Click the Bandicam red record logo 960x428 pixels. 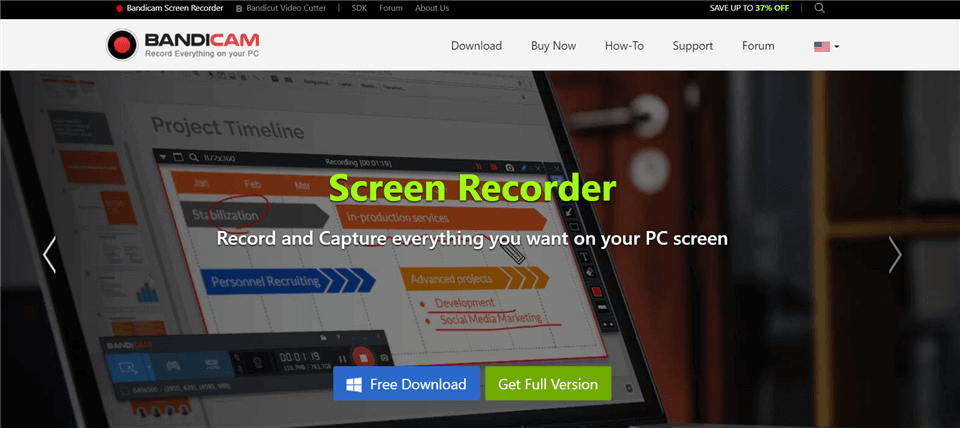click(122, 45)
